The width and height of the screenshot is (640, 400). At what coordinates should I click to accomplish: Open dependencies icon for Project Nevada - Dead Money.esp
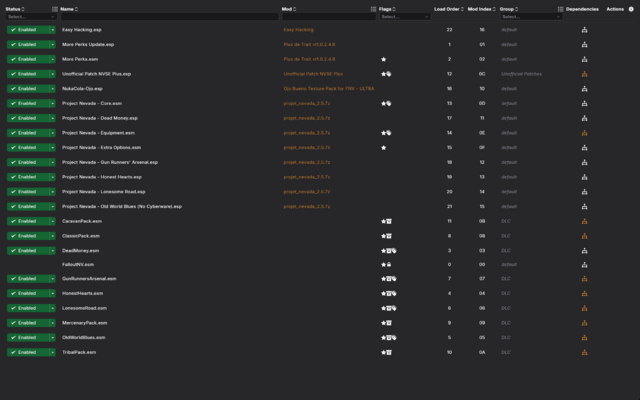point(584,118)
